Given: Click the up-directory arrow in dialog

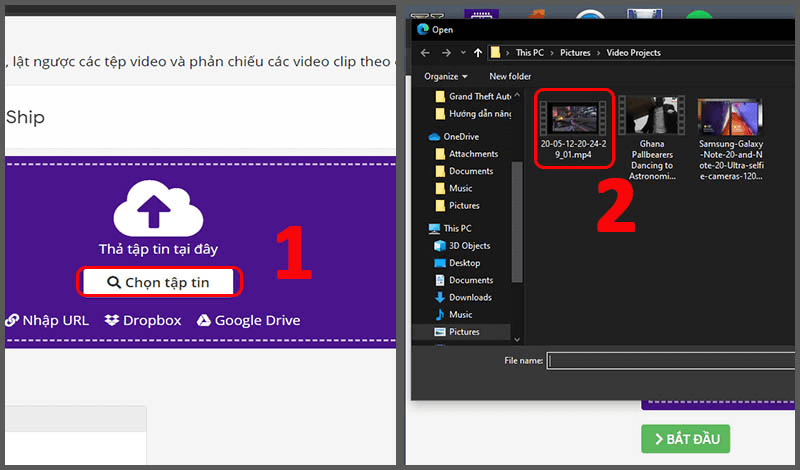Looking at the screenshot, I should 478,52.
